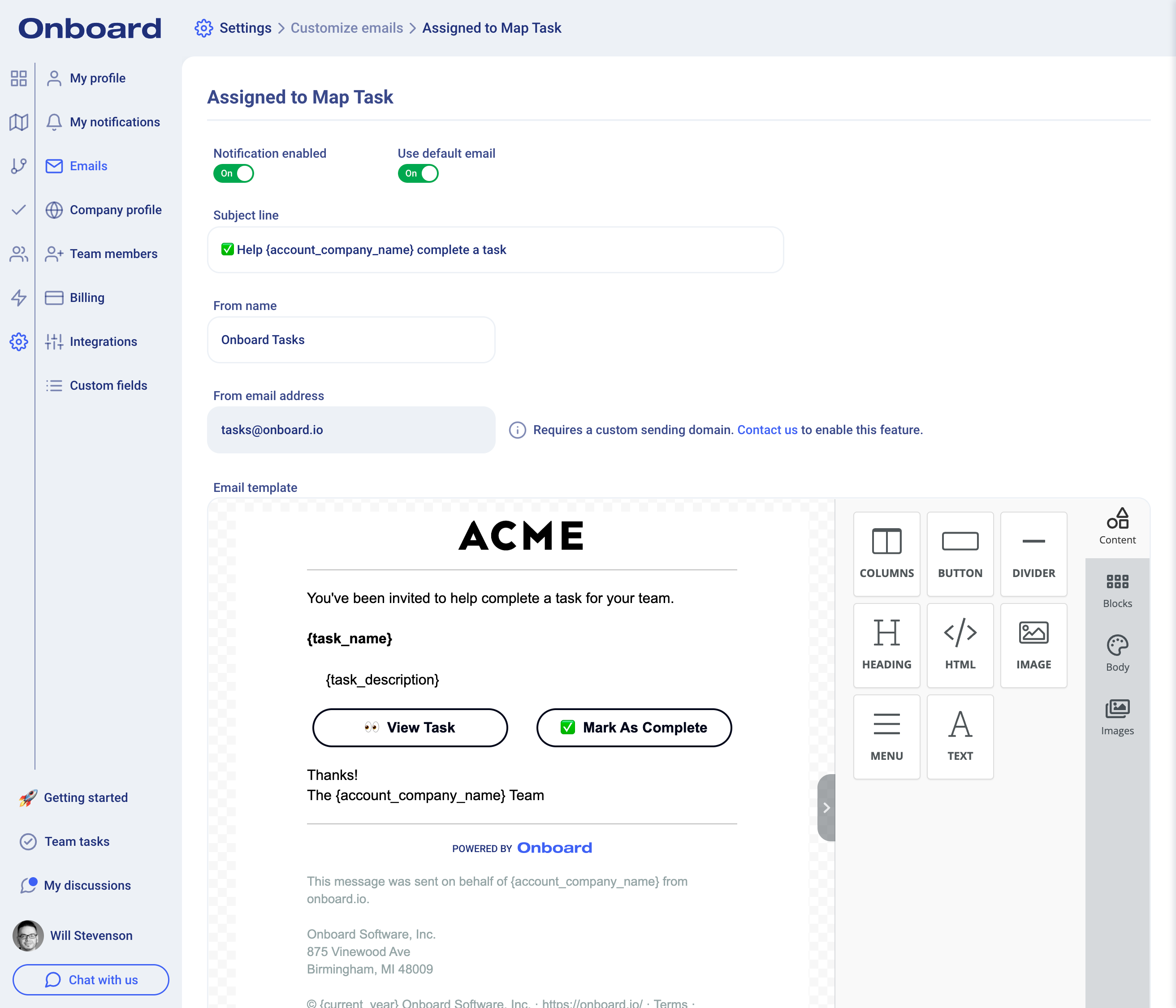
Task: Select the {task_description} text in template
Action: coord(382,680)
